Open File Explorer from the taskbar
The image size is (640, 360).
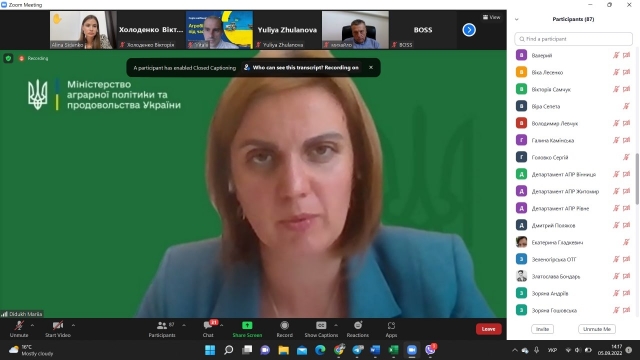[283, 350]
